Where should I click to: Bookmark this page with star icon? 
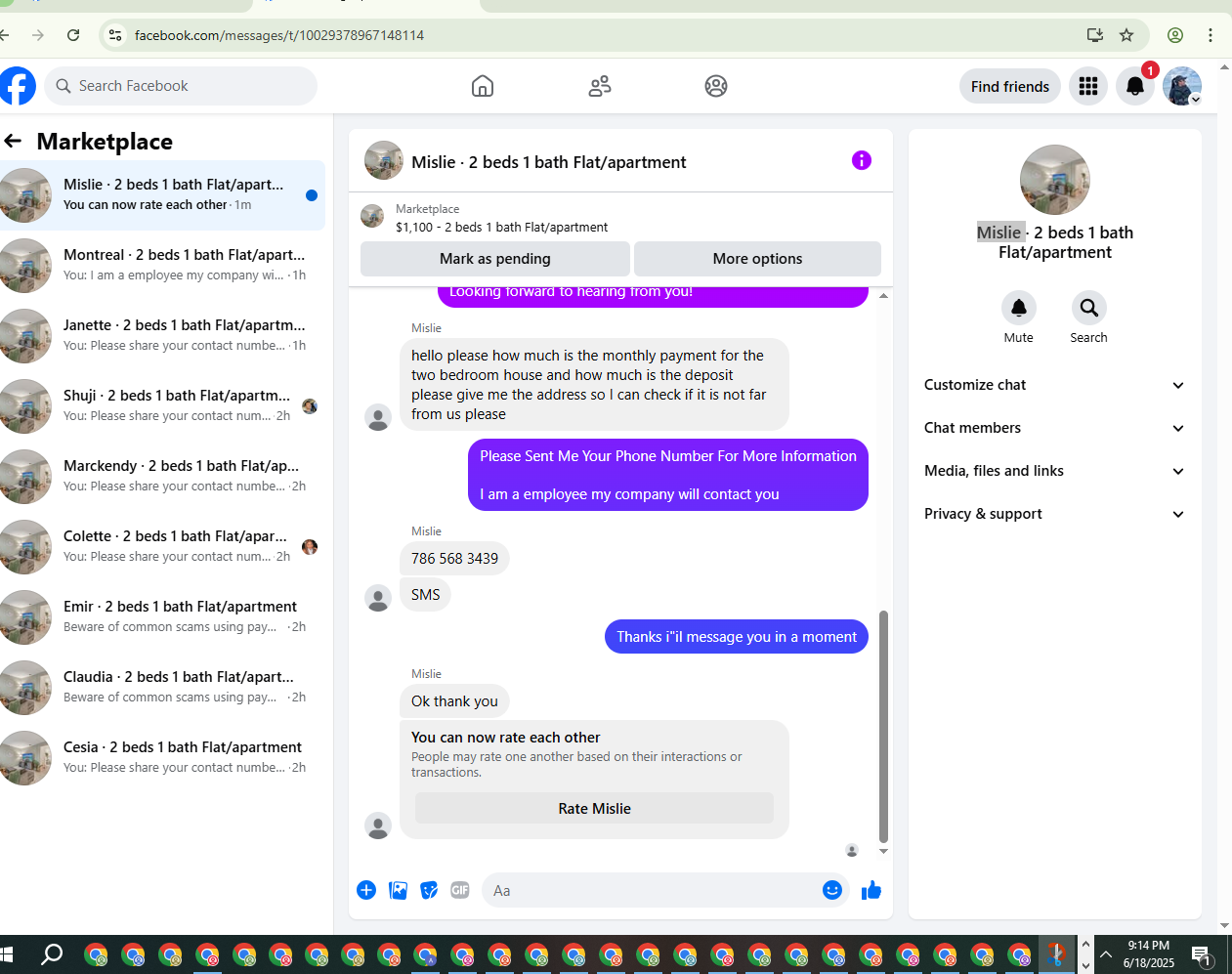(1126, 35)
